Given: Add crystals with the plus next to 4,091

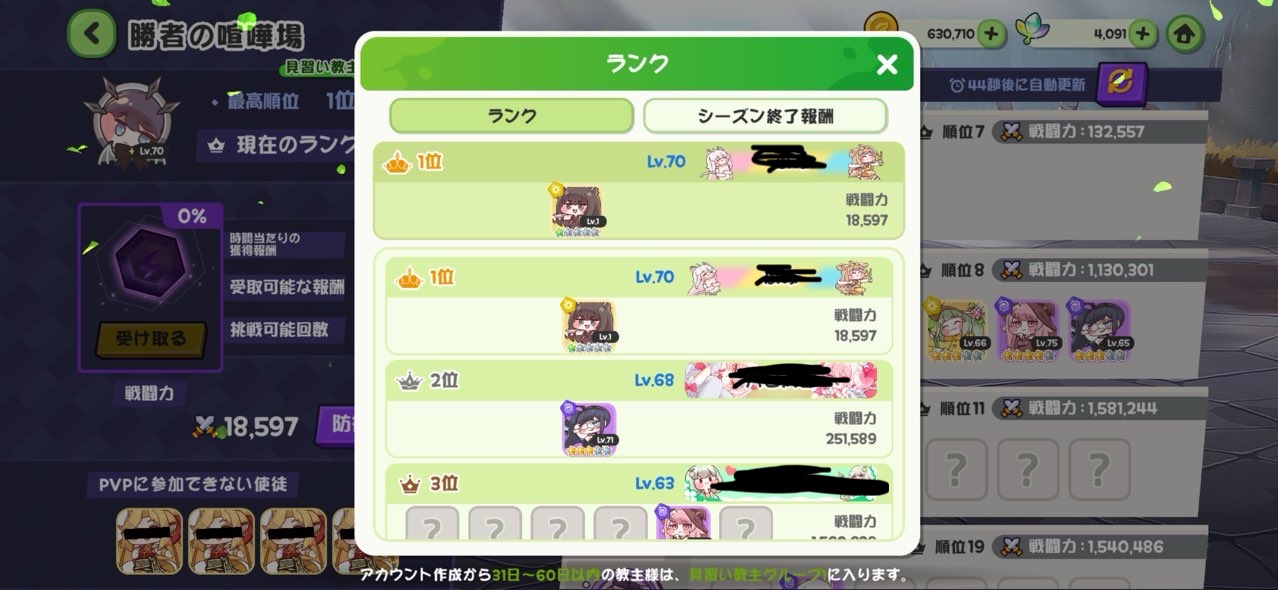Looking at the screenshot, I should [x=1142, y=33].
